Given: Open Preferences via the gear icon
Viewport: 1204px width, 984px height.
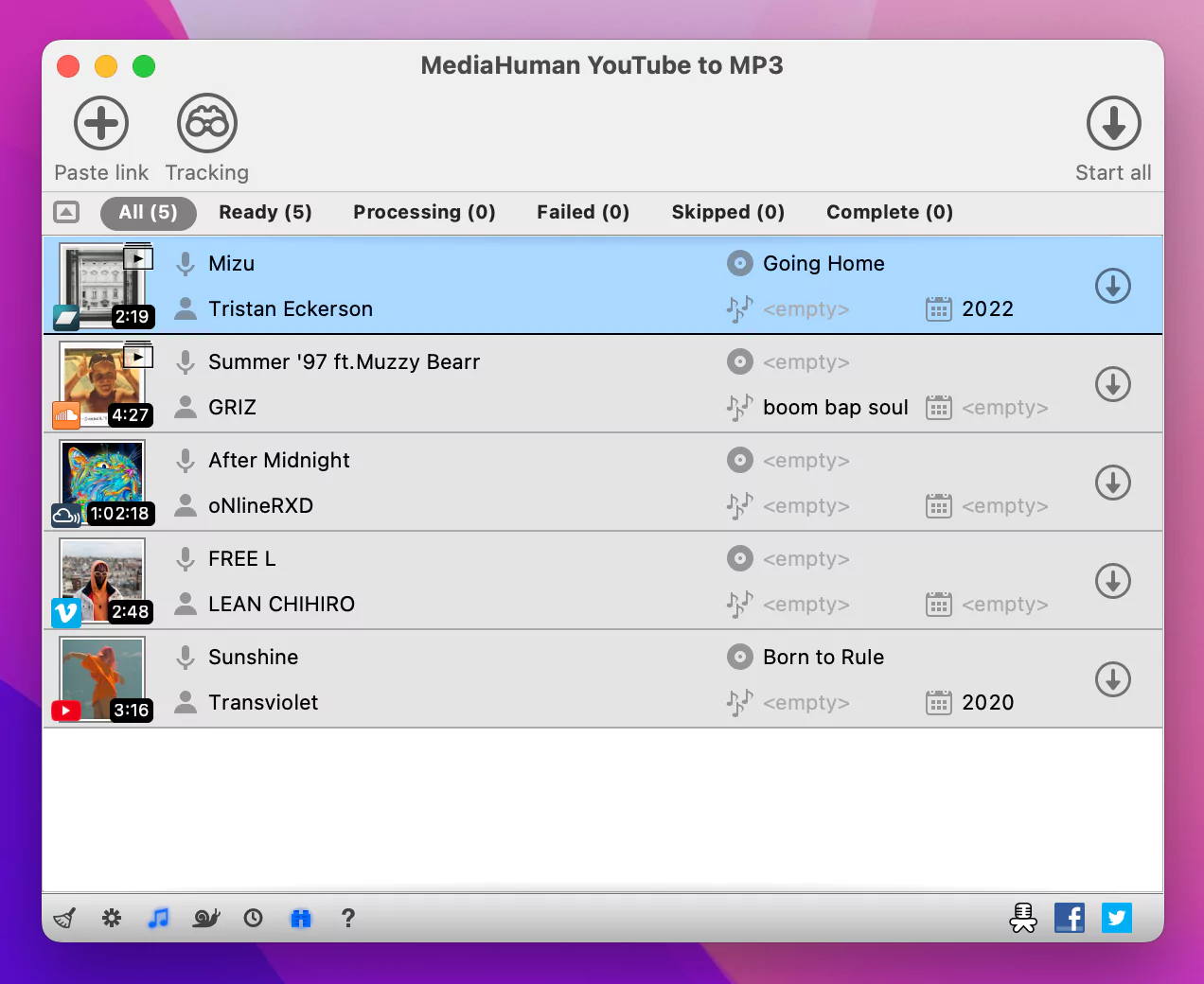Looking at the screenshot, I should coord(111,918).
